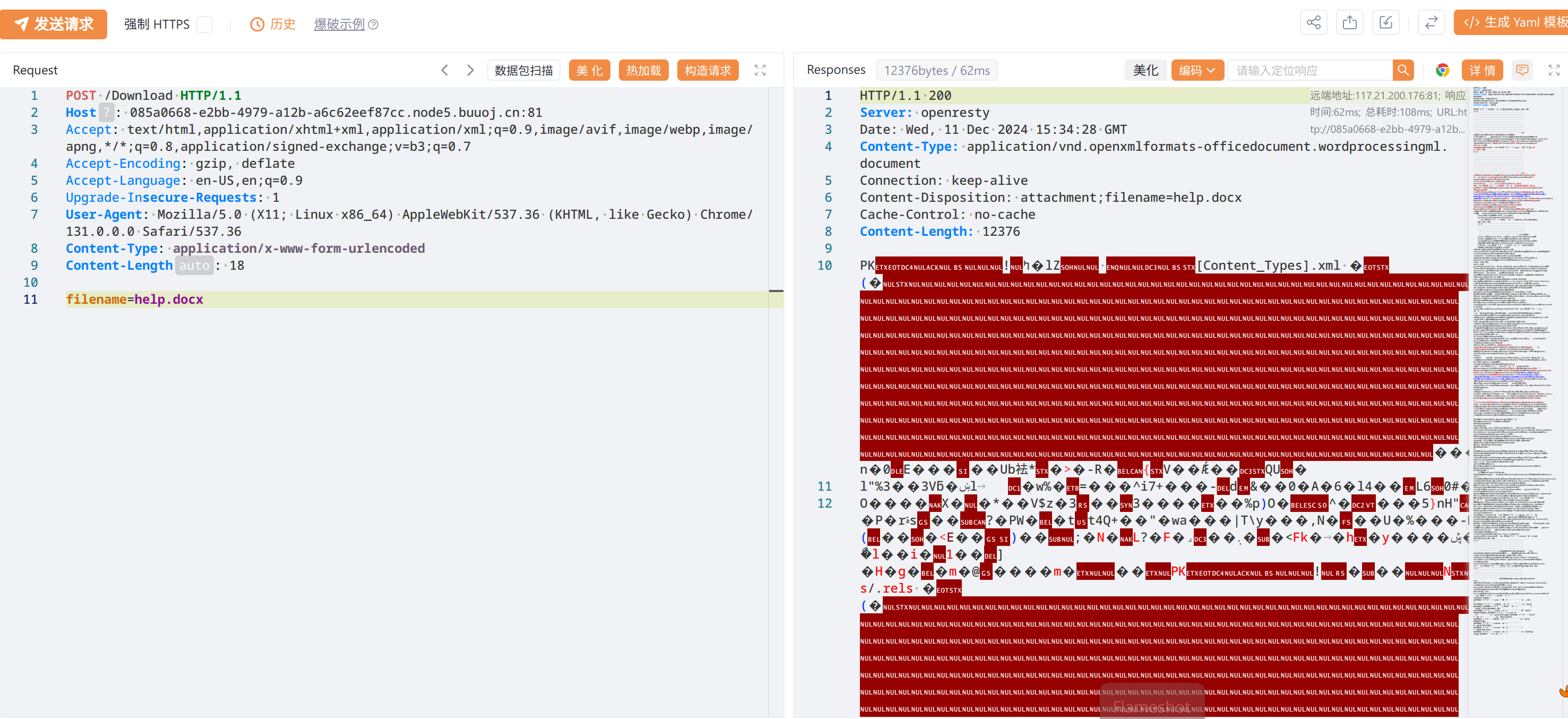This screenshot has height=719, width=1568.
Task: Click the Date header in response
Action: tap(993, 130)
